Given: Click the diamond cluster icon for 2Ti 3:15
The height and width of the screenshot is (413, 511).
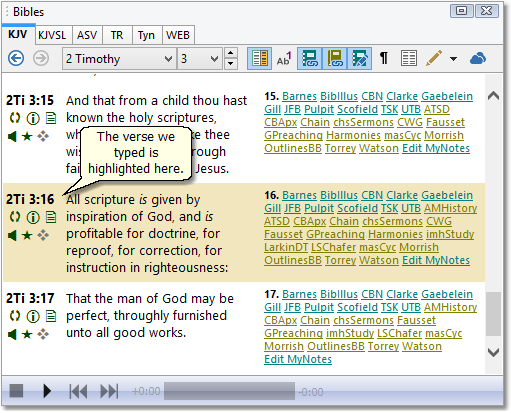Looking at the screenshot, I should tap(43, 136).
